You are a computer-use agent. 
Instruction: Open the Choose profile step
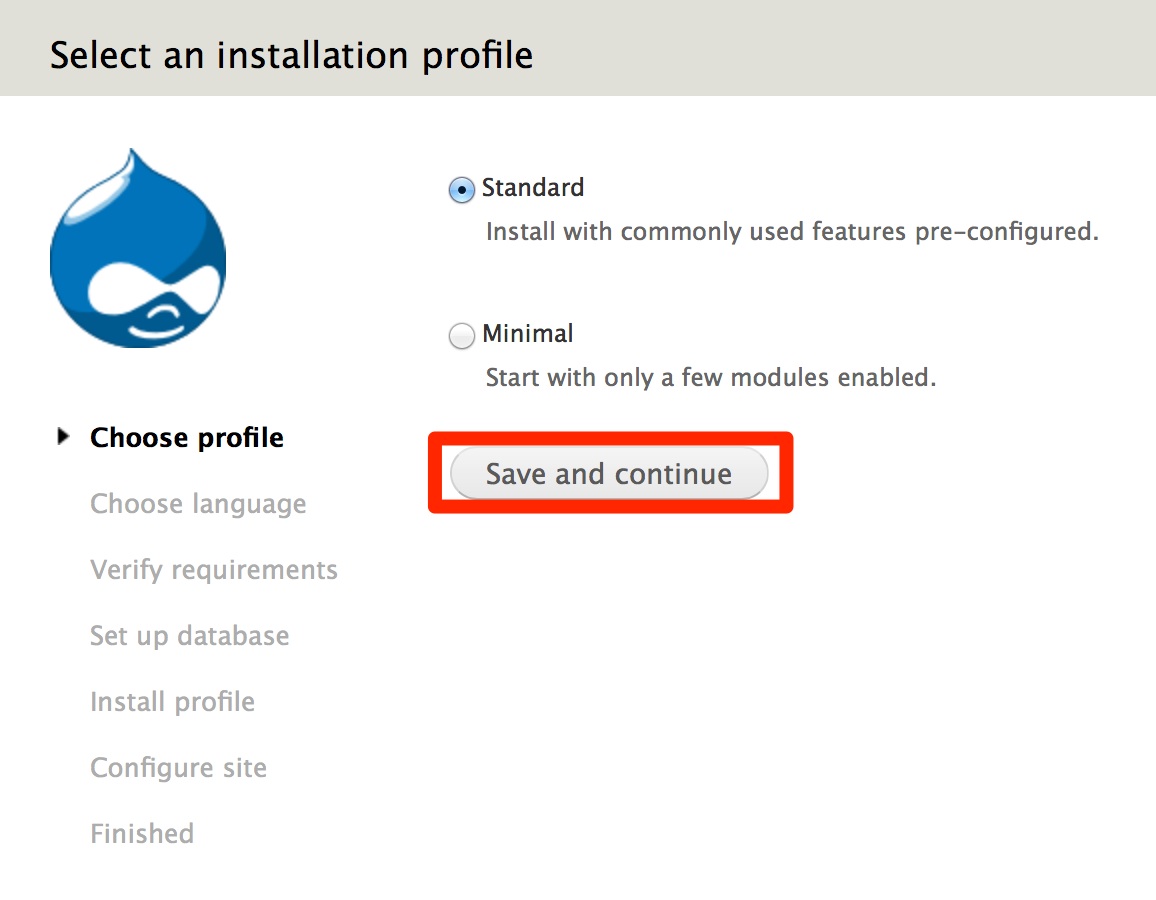pyautogui.click(x=186, y=437)
